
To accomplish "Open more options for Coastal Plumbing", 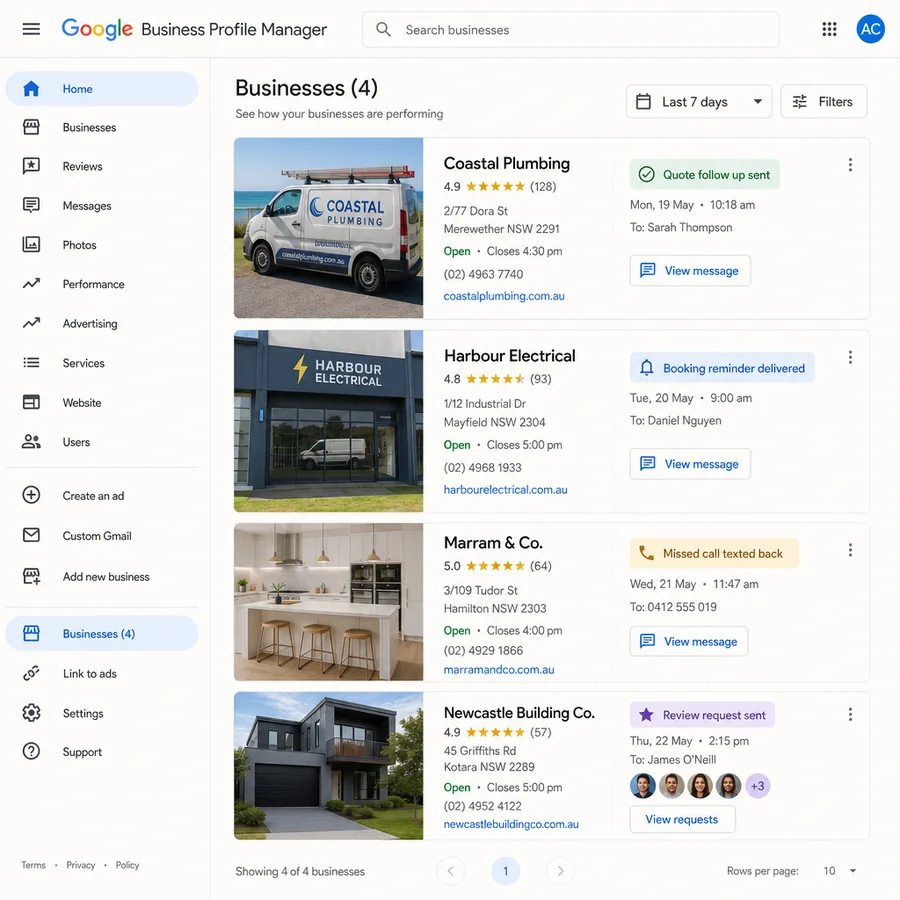I will pos(850,165).
